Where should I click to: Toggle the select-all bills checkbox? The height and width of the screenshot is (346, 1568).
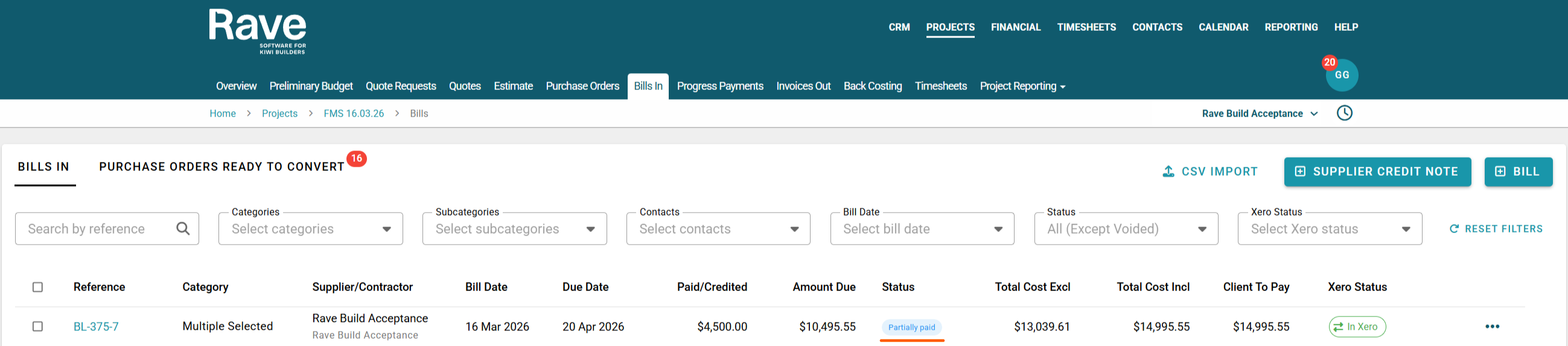38,287
